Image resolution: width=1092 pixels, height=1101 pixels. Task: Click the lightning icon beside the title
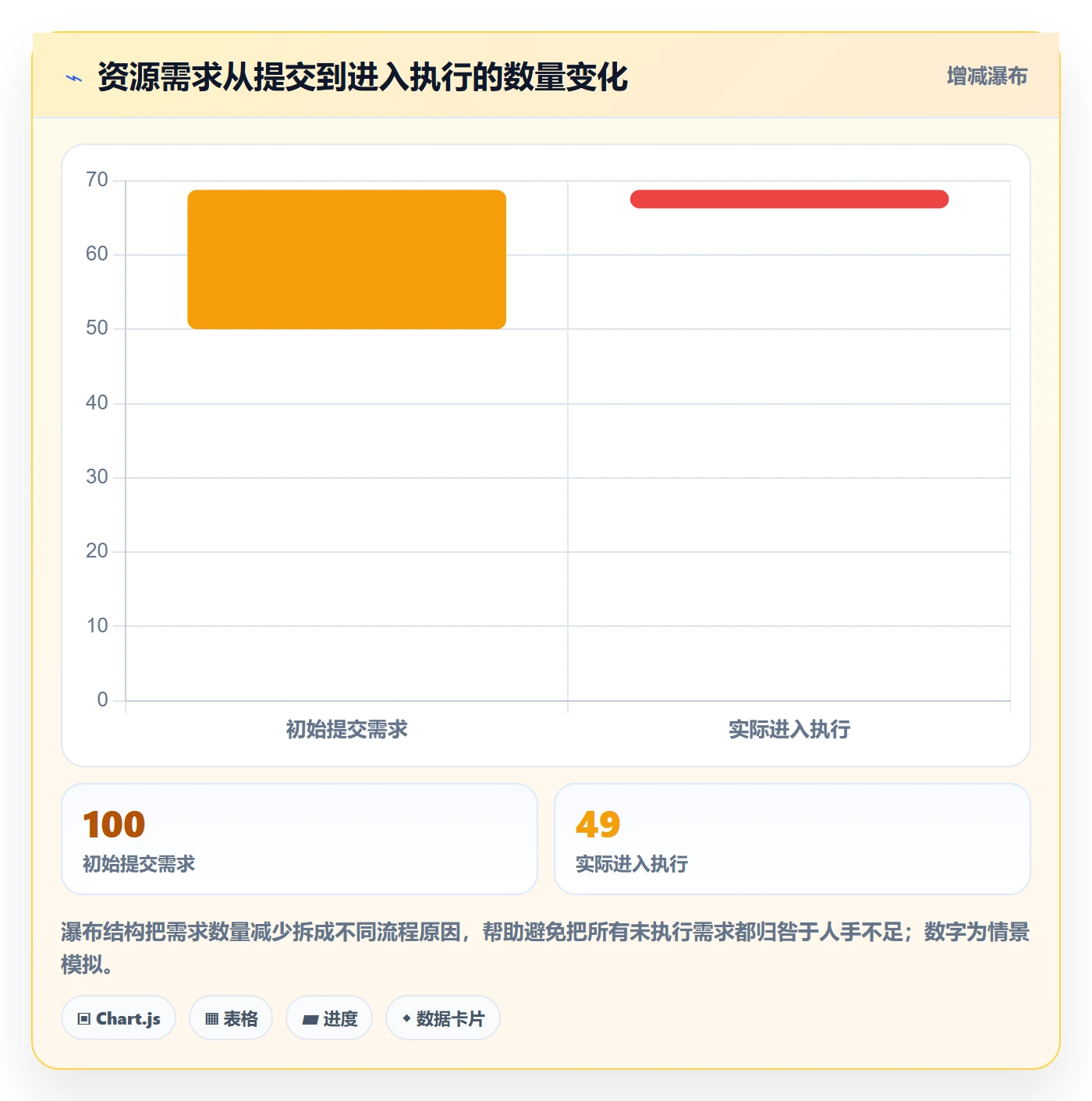[x=74, y=78]
